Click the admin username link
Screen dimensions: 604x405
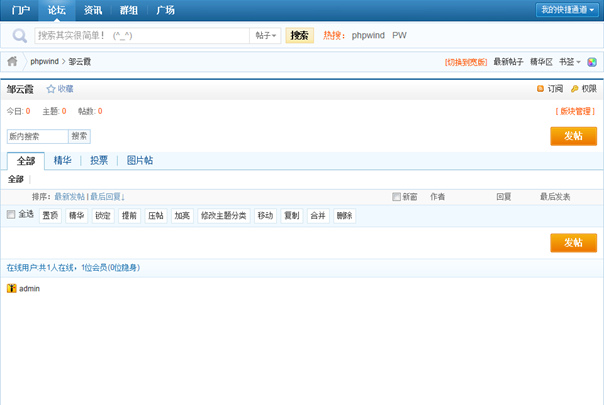[29, 289]
